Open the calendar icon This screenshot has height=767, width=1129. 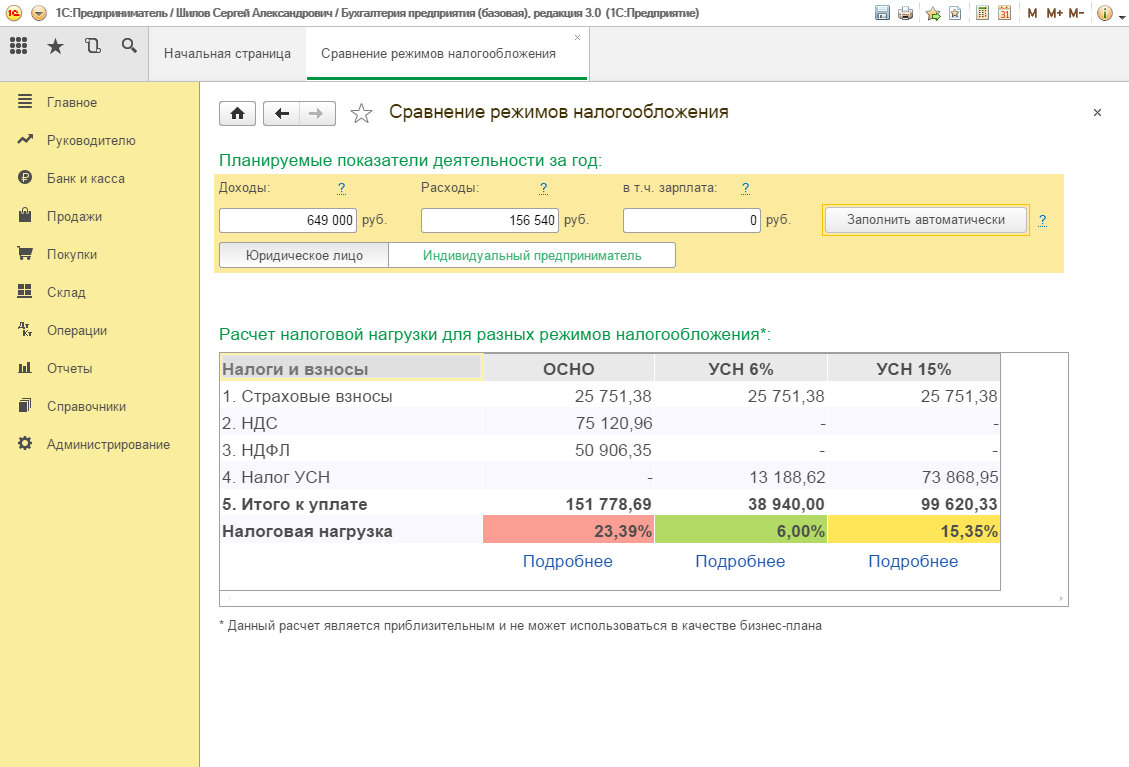point(1004,13)
